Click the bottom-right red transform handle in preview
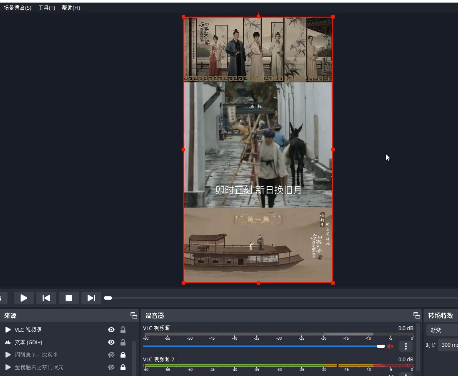The height and width of the screenshot is (376, 458). [x=333, y=283]
